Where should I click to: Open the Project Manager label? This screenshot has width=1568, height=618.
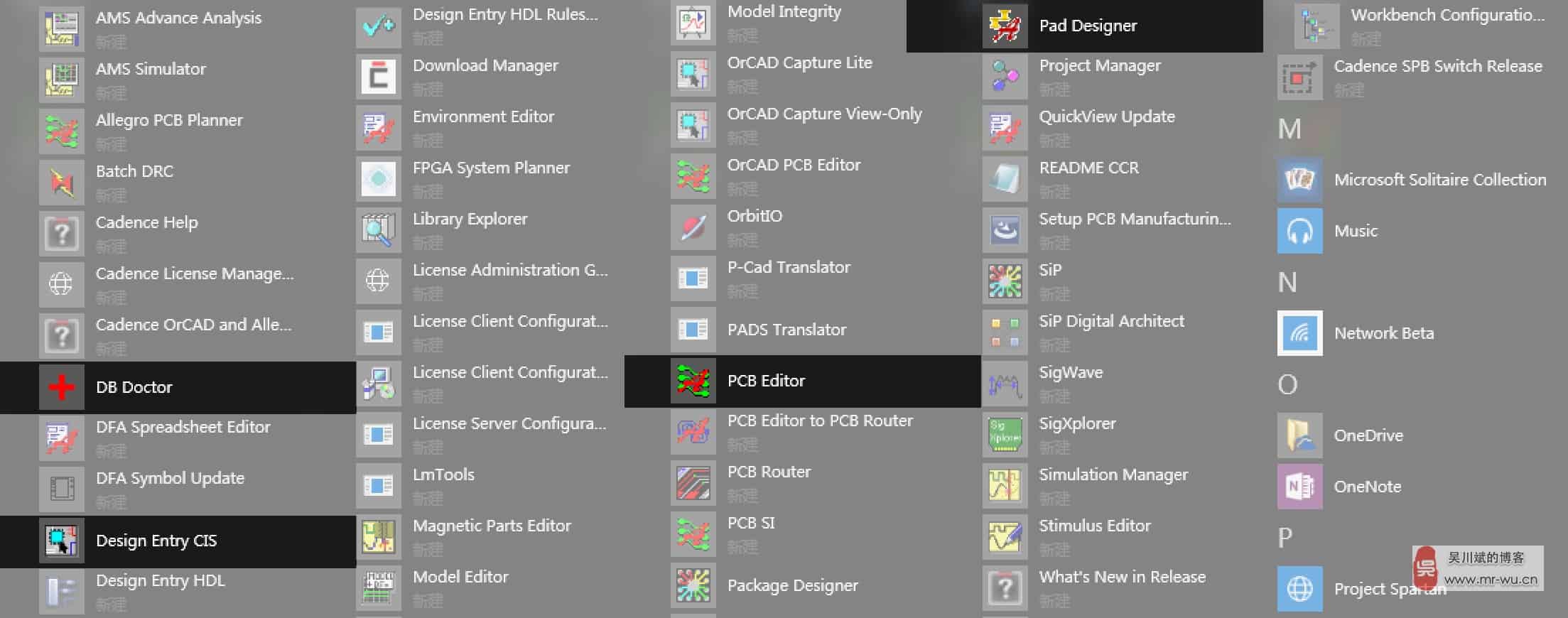1099,65
